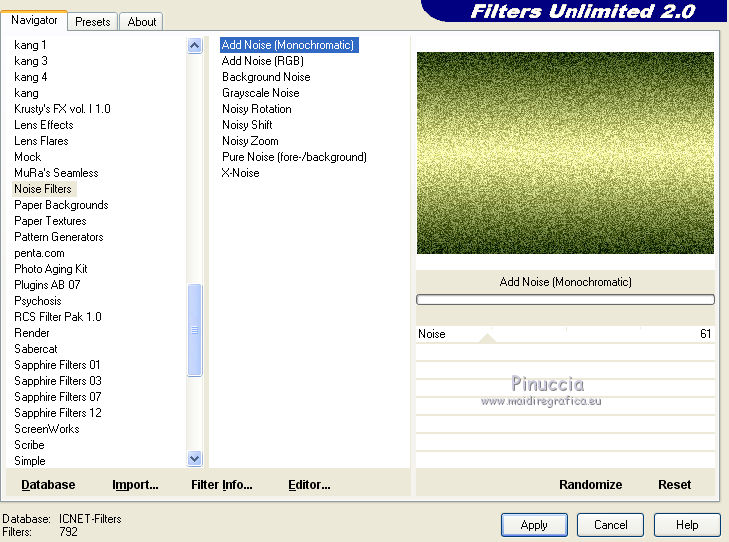
Task: Randomize the filter settings
Action: (590, 485)
